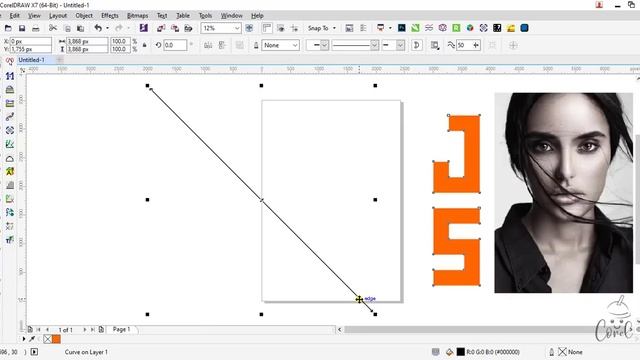Click the Open folder icon in the toolbar
This screenshot has height=360, width=640.
(8, 28)
